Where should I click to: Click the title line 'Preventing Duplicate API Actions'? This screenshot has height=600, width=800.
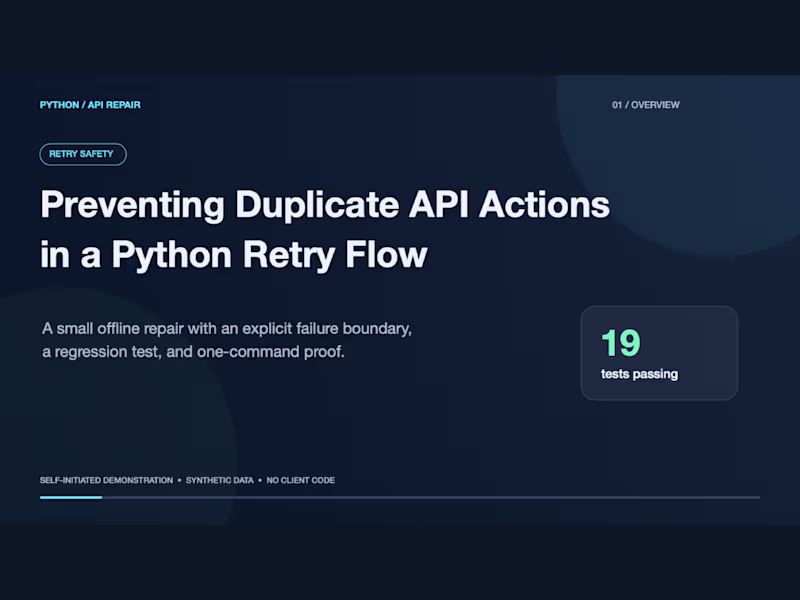pos(325,205)
